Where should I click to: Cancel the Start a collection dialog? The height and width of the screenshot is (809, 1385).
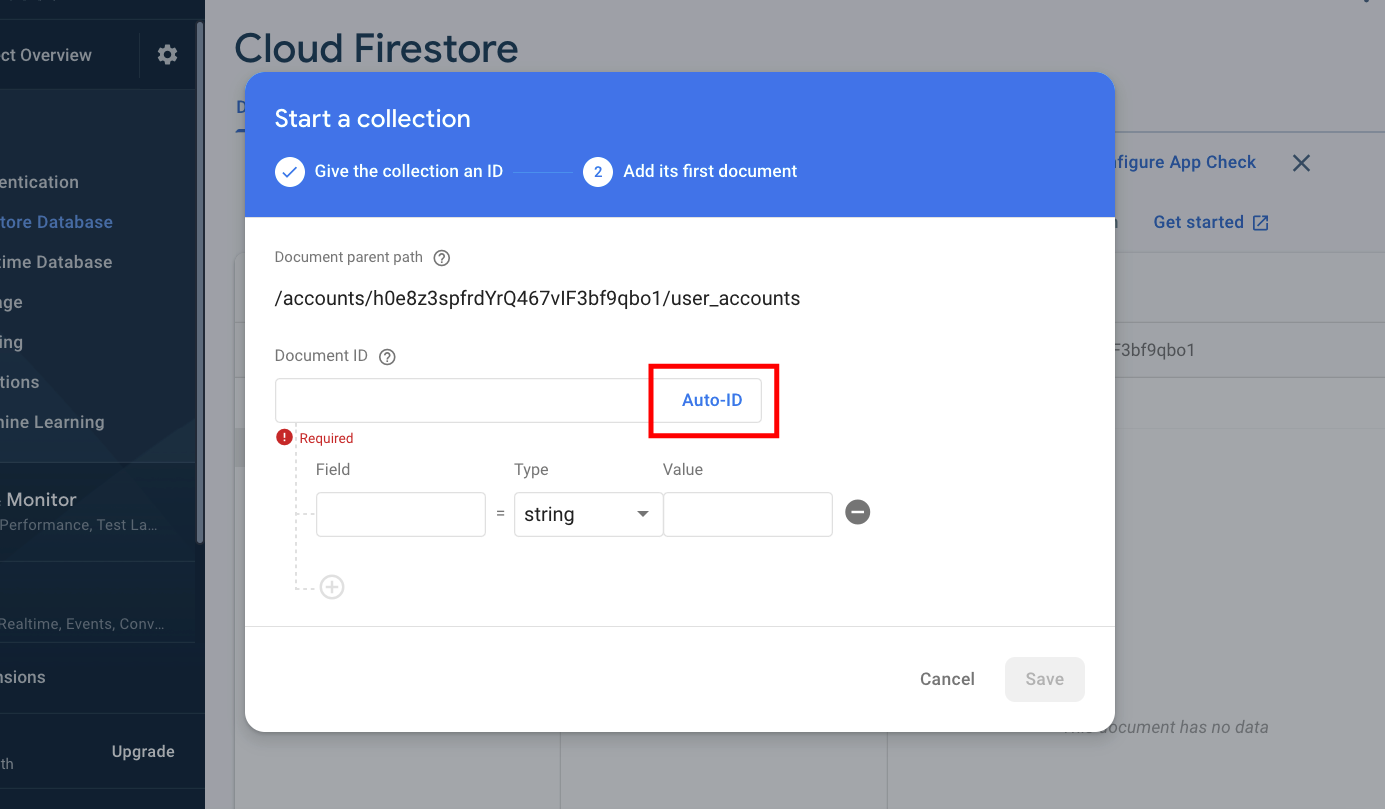pos(947,679)
